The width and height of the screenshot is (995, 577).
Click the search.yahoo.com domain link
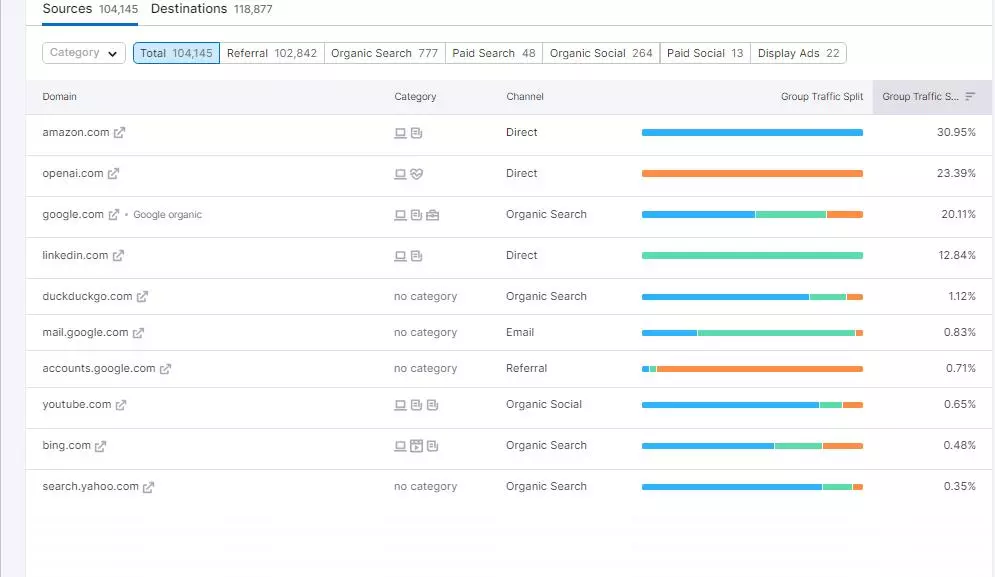coord(90,486)
